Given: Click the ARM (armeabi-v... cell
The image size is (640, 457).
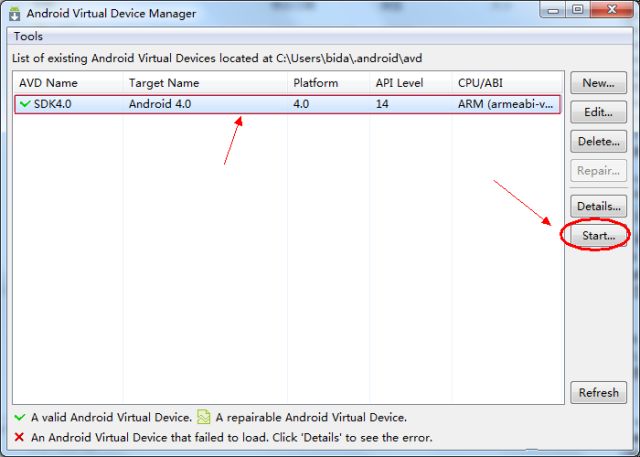Looking at the screenshot, I should coord(505,104).
